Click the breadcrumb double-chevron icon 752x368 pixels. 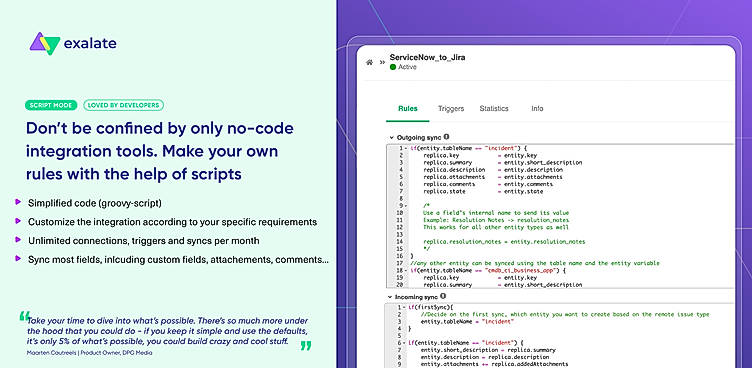[382, 62]
